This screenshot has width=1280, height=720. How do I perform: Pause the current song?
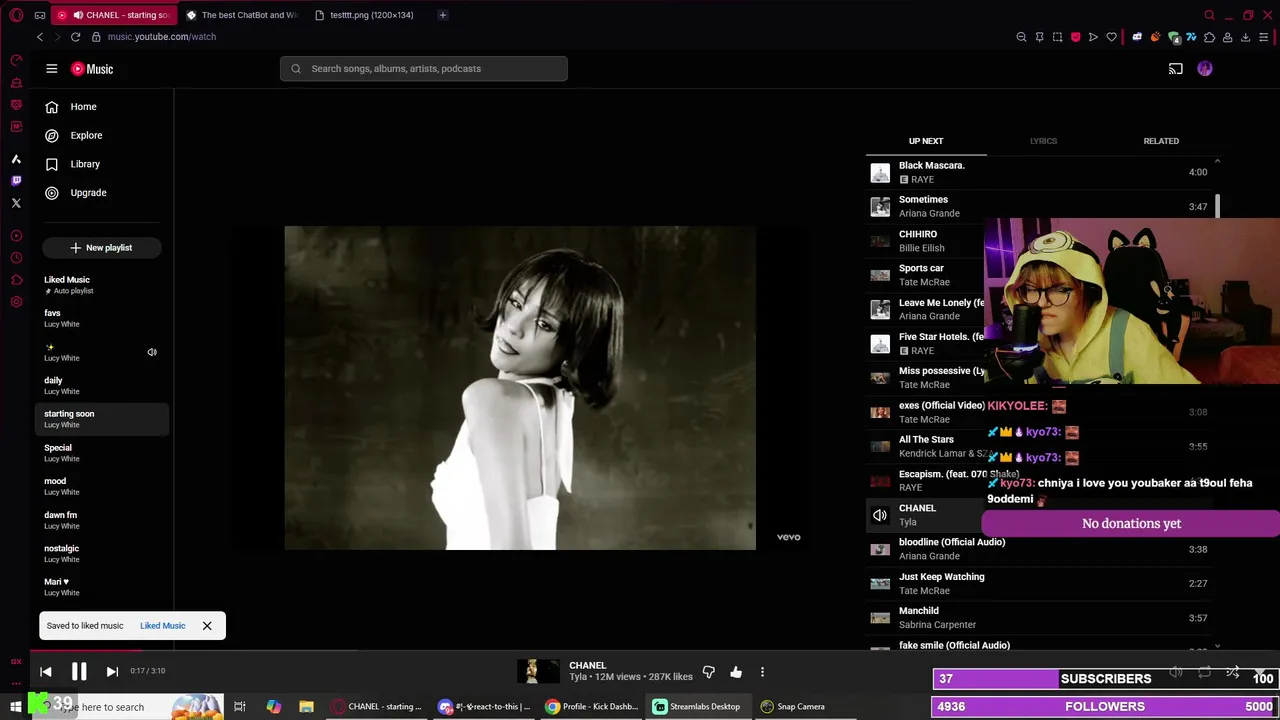pos(79,672)
